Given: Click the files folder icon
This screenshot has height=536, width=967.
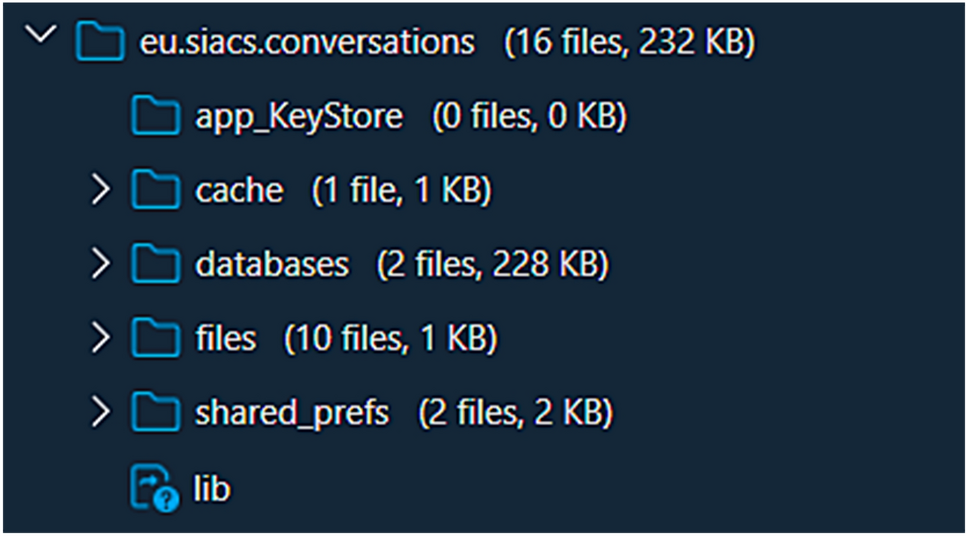Looking at the screenshot, I should (155, 338).
